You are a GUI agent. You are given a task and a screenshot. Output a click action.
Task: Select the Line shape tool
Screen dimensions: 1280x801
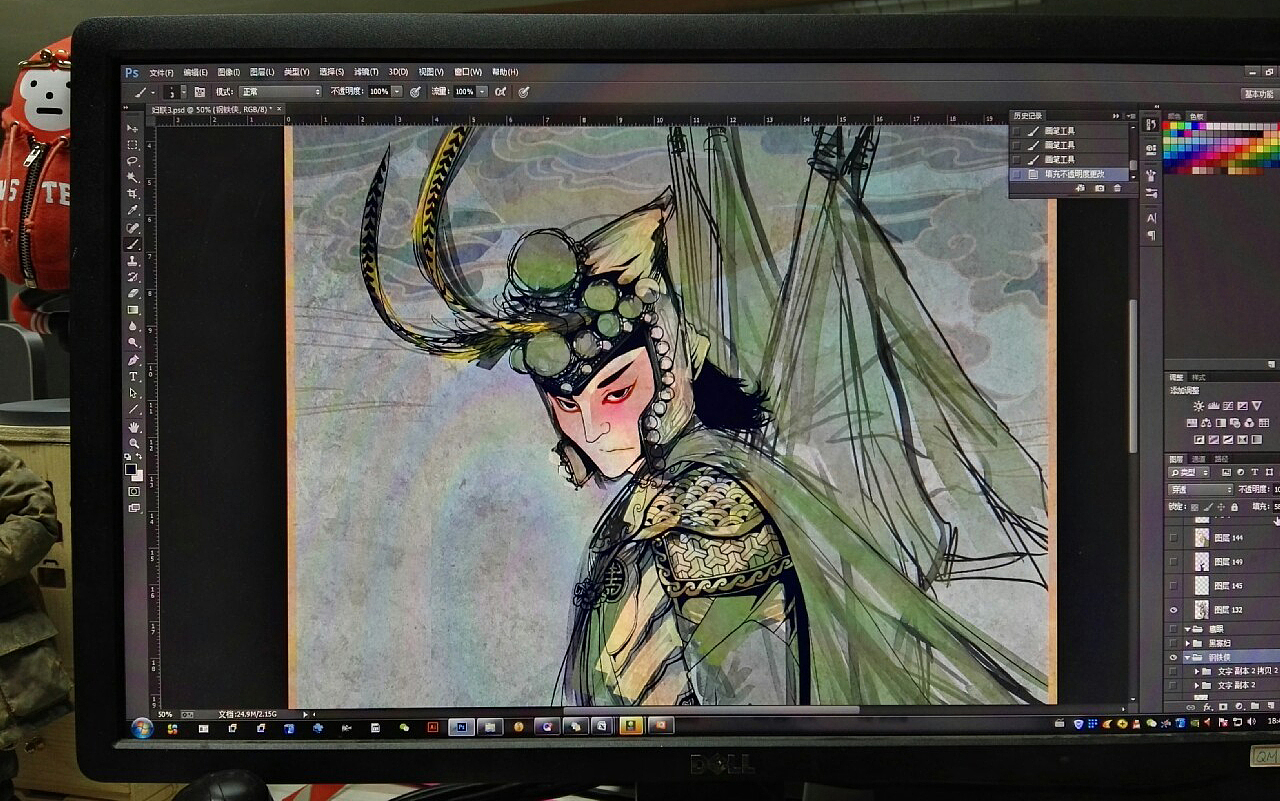click(x=133, y=409)
